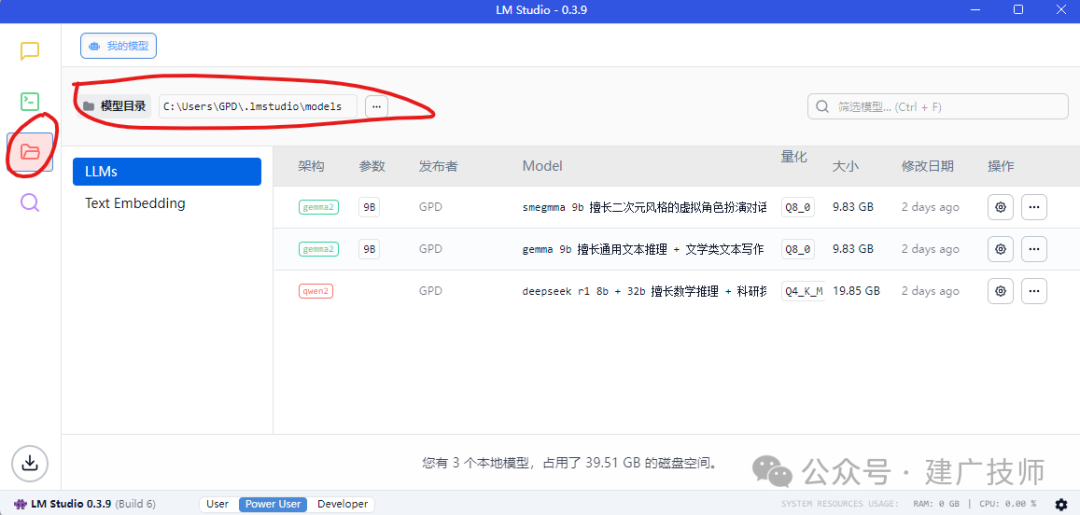Click the 模型目录 folder label
Image resolution: width=1080 pixels, height=515 pixels.
click(114, 106)
